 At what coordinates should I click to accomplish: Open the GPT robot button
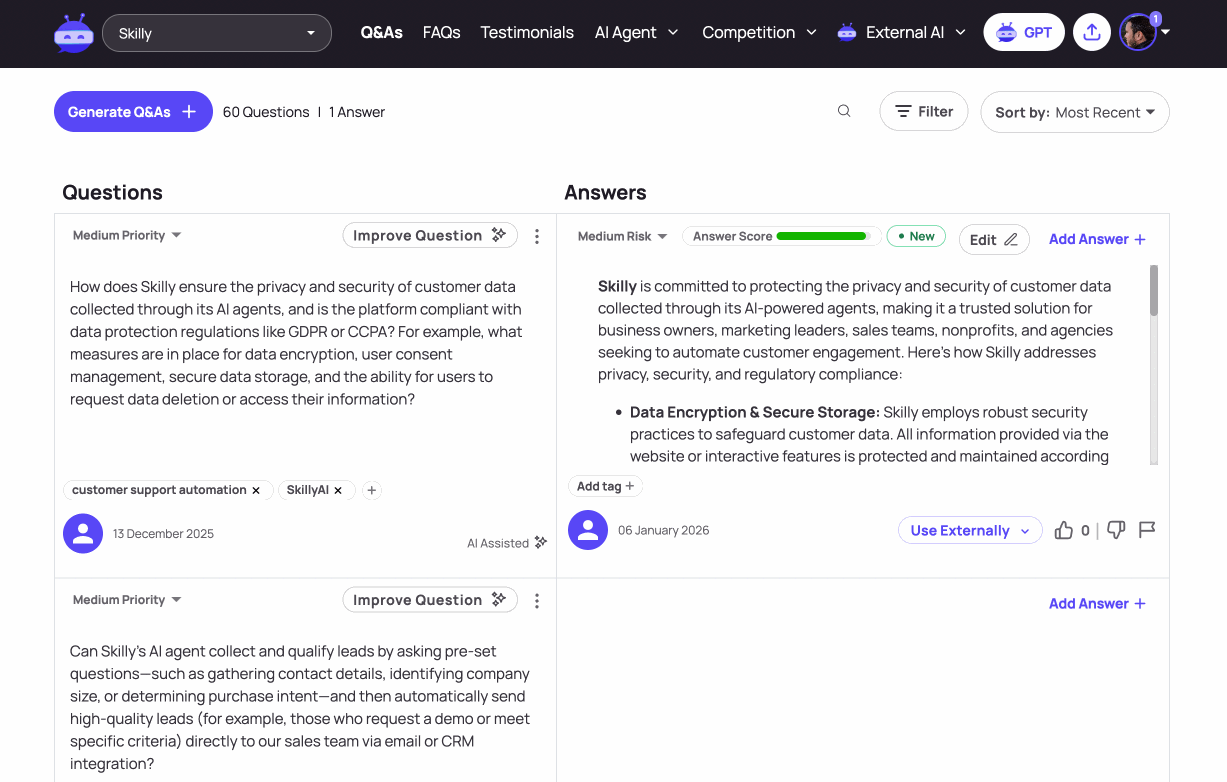(1024, 32)
